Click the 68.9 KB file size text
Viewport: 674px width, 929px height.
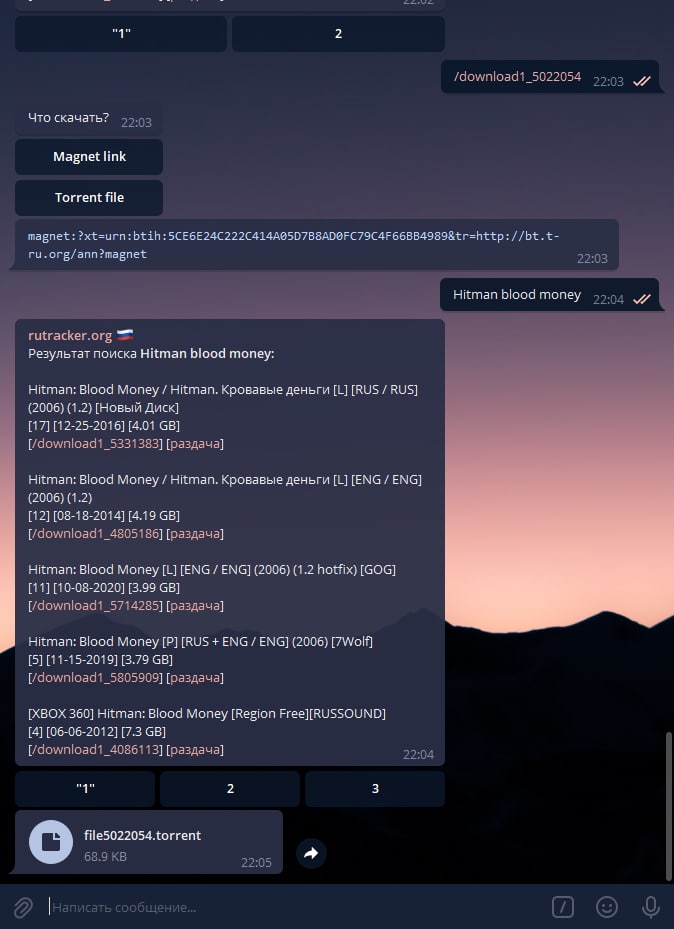[x=105, y=856]
